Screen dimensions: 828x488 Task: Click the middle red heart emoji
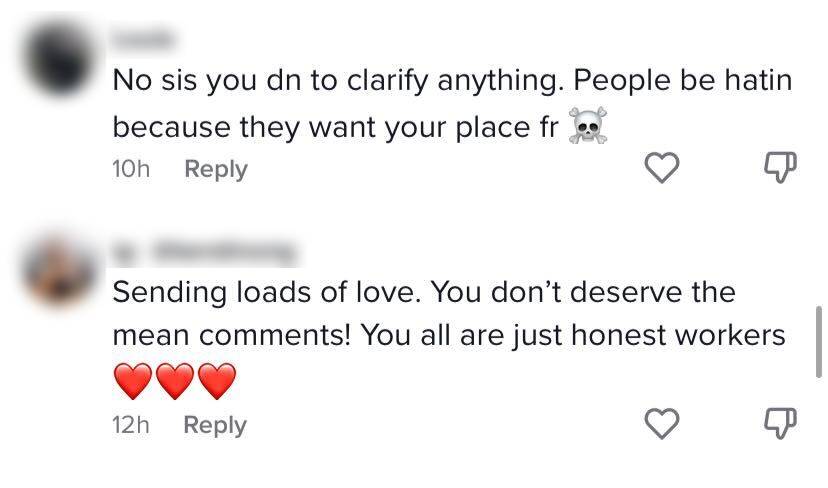point(174,380)
